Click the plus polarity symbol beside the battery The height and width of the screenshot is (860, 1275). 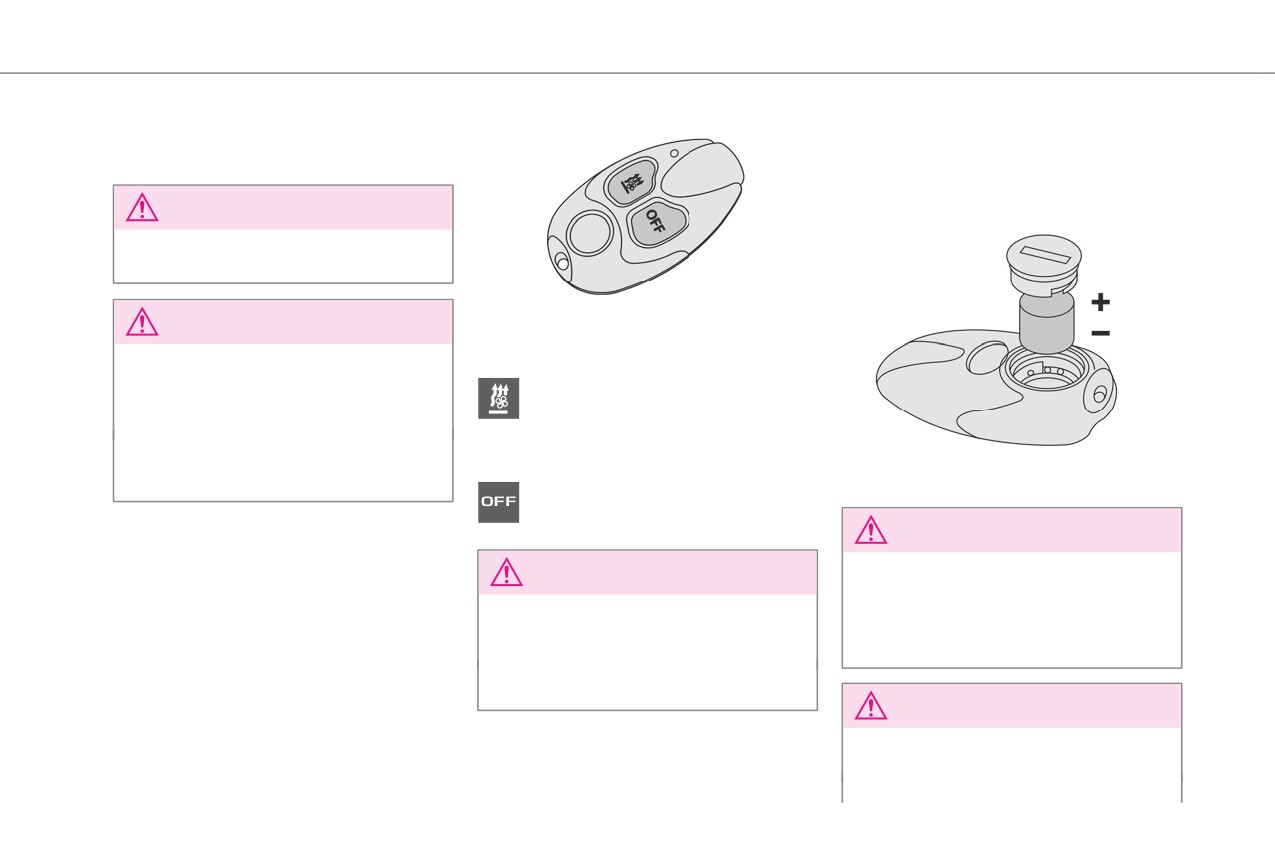[1100, 301]
